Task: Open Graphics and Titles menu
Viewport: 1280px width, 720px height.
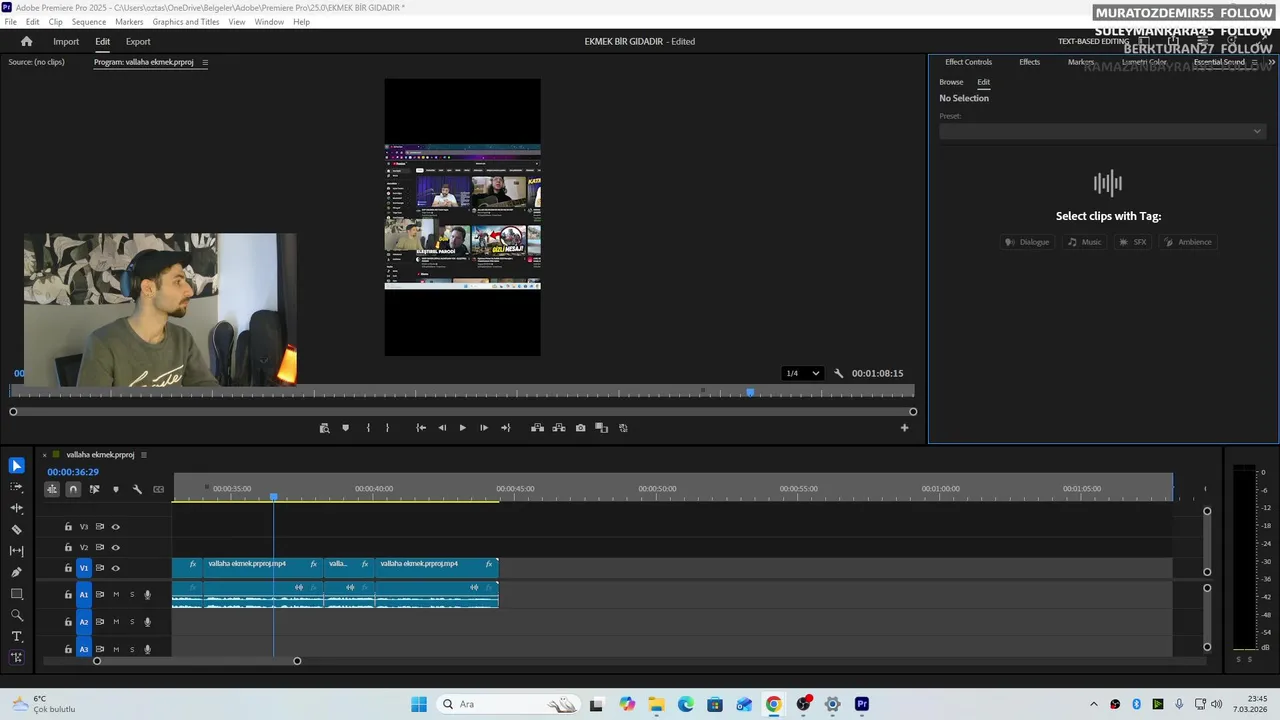Action: coord(186,22)
